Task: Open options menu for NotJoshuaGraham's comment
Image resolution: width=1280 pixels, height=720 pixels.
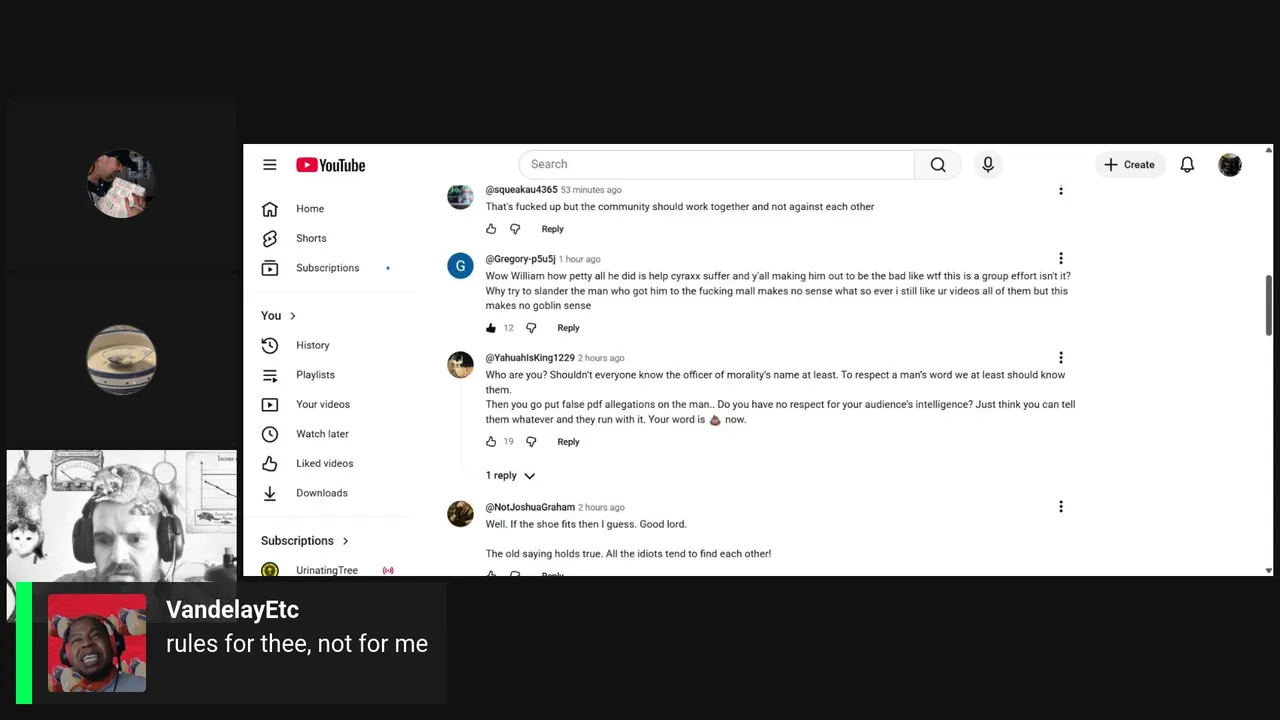Action: pyautogui.click(x=1061, y=507)
